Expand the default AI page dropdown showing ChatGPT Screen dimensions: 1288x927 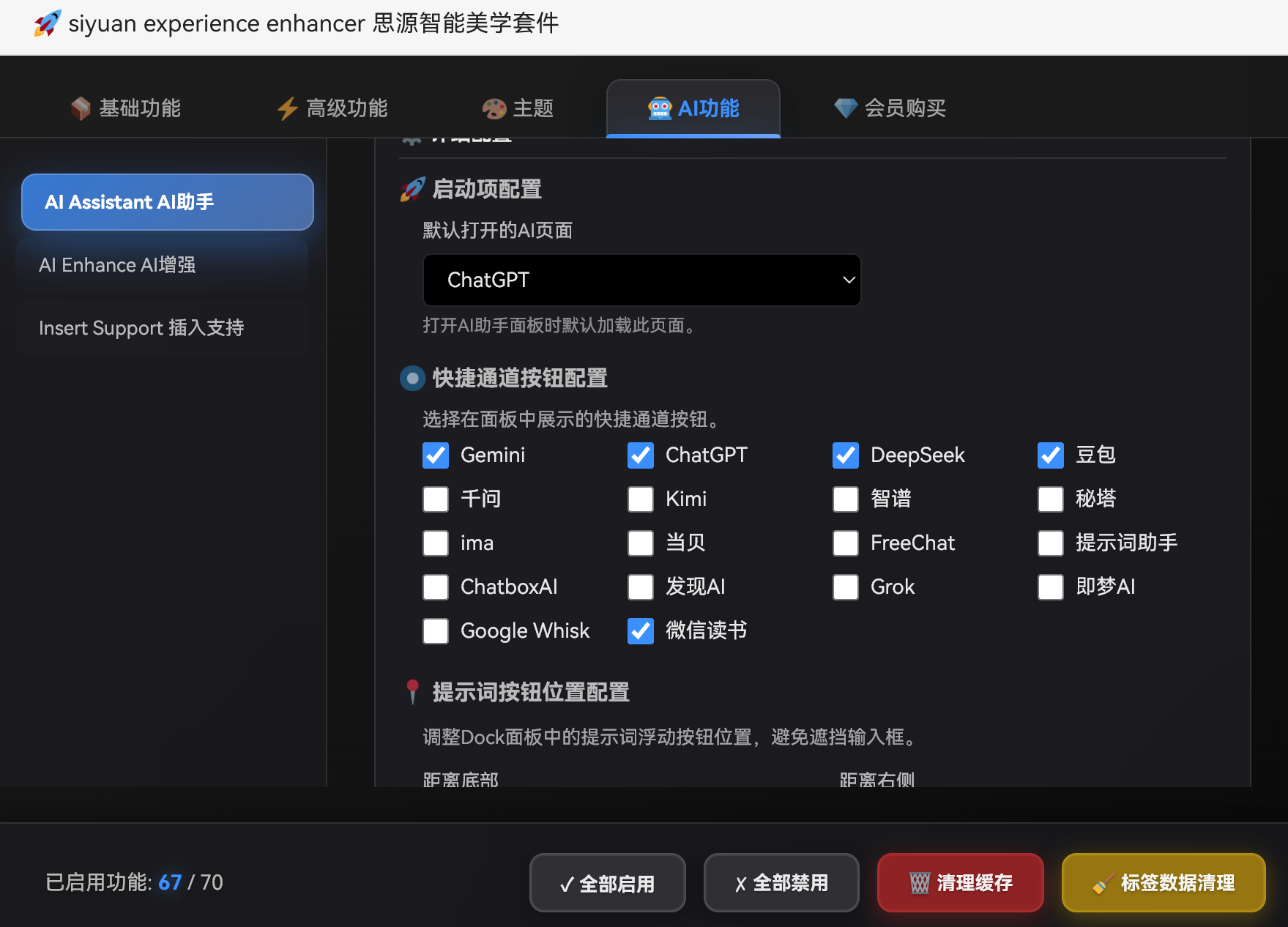642,280
